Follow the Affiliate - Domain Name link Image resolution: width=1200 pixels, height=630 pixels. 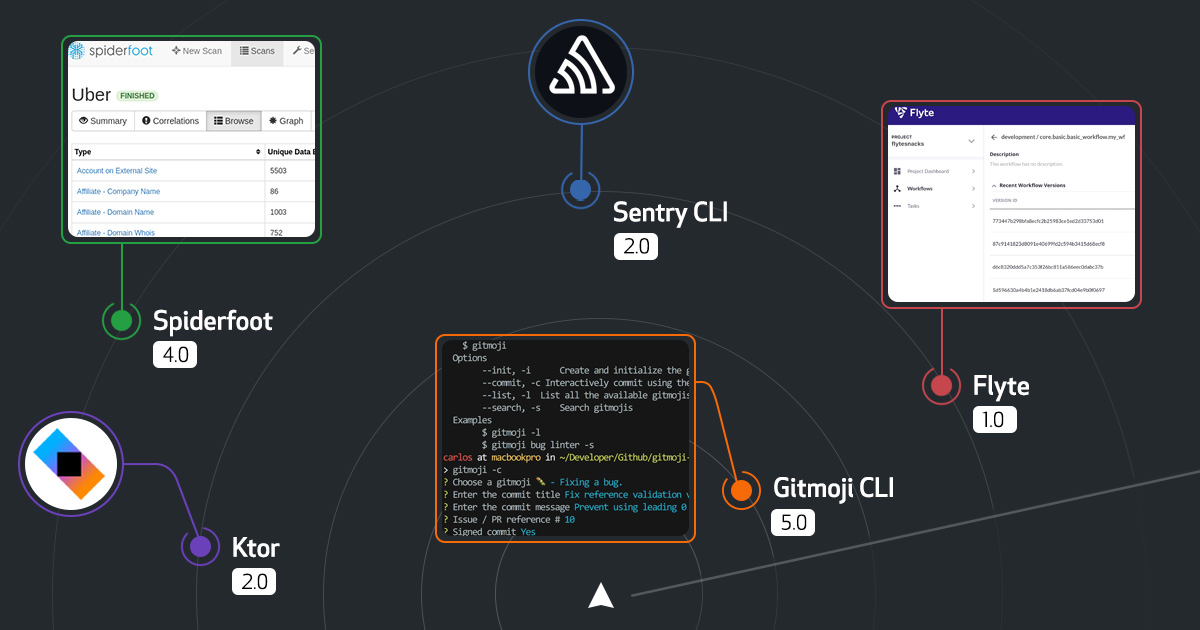click(x=118, y=211)
